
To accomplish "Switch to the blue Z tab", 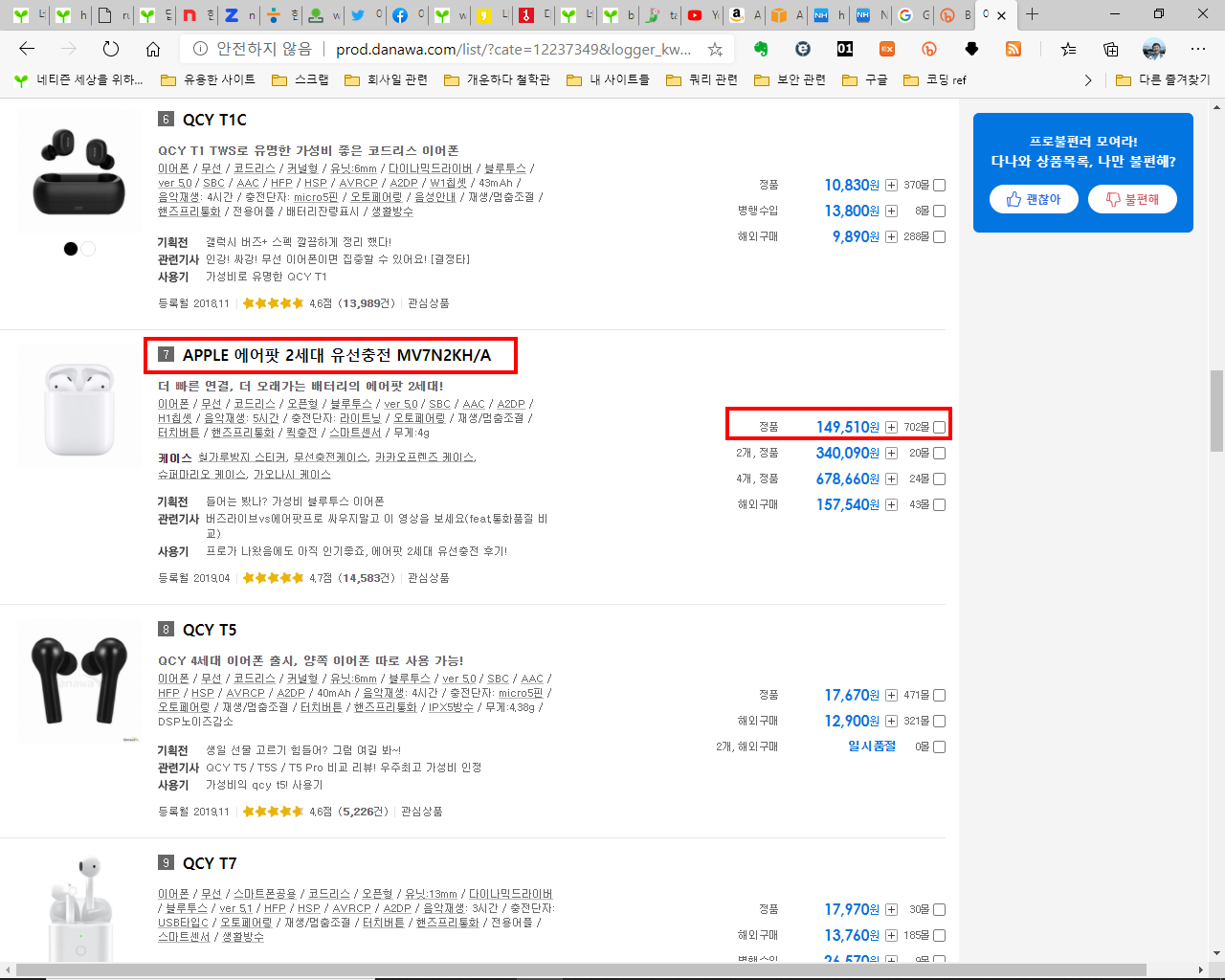I will [239, 14].
